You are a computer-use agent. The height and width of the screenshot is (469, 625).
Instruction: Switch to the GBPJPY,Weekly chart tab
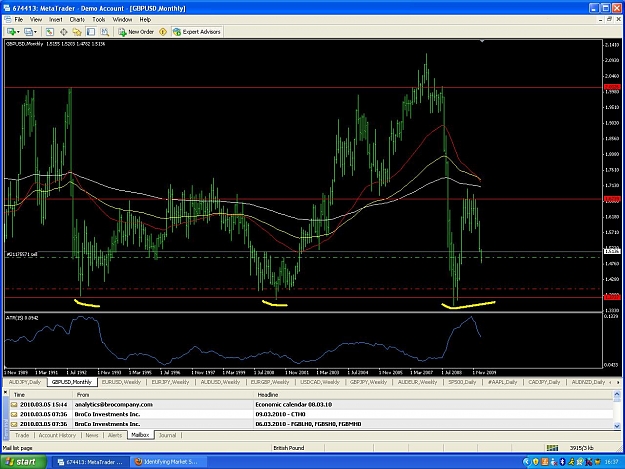coord(368,382)
